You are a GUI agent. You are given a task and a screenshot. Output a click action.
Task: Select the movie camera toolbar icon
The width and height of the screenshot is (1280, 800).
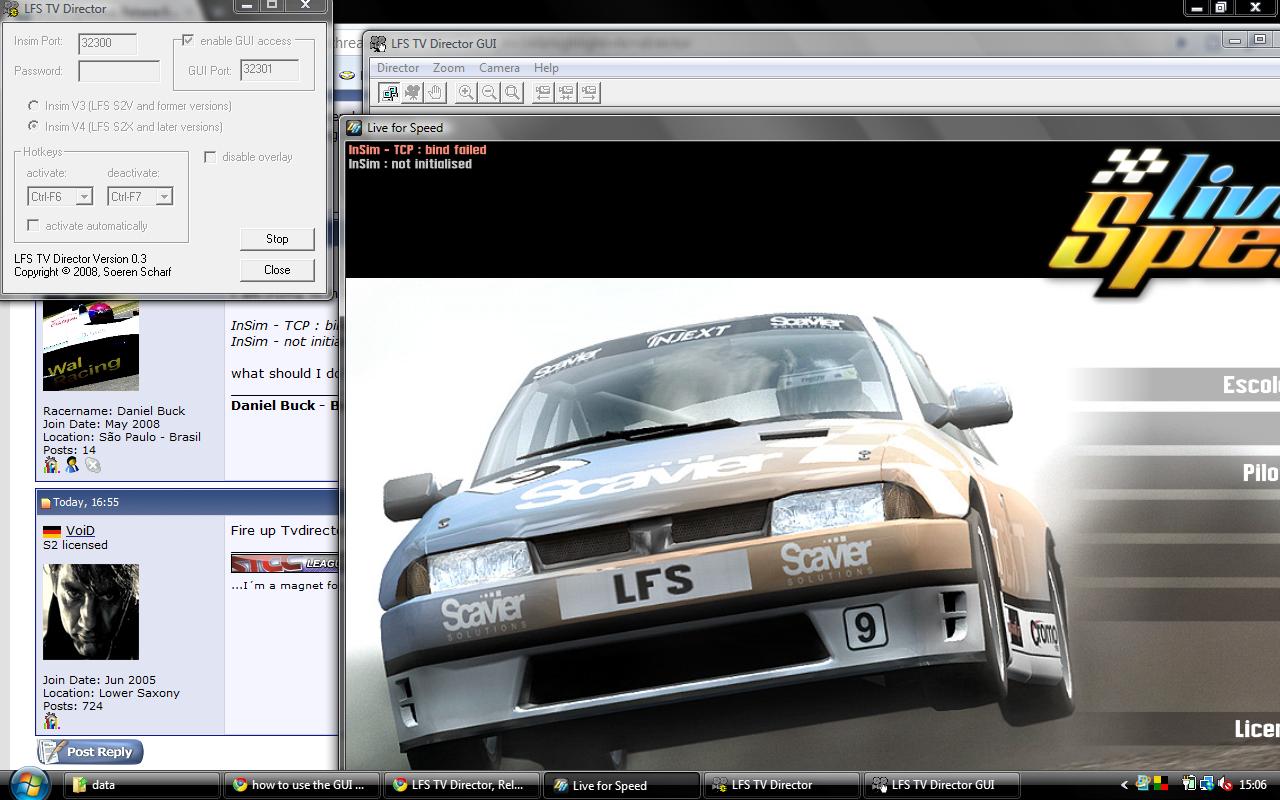412,92
